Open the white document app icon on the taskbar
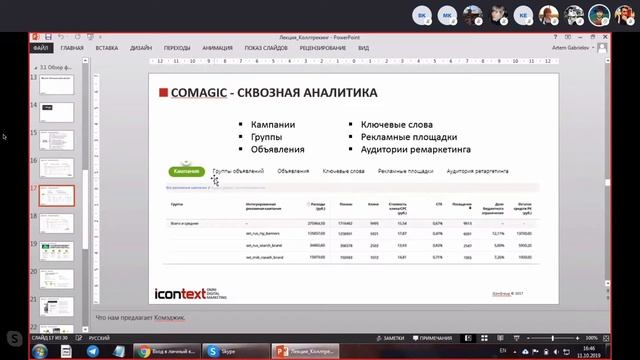Screen dimensions: 640x360 click(x=66, y=351)
